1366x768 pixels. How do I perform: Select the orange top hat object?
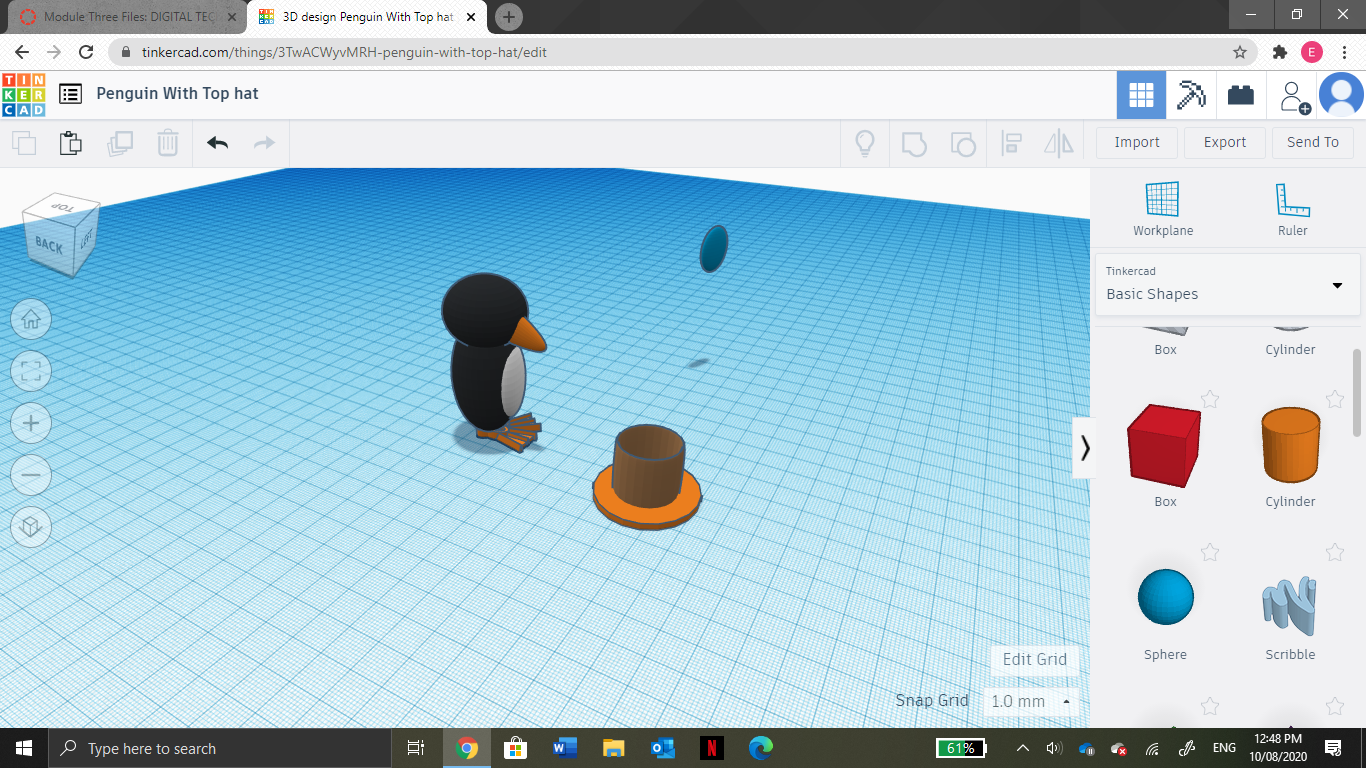tap(647, 477)
